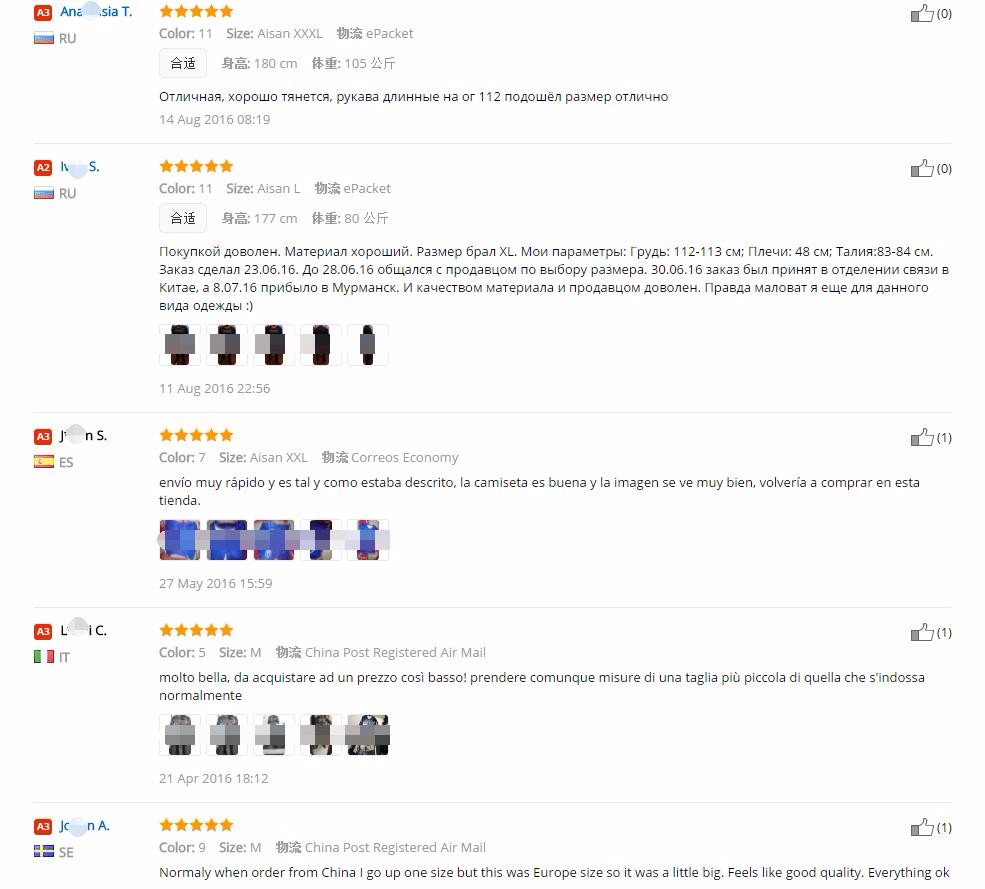Open second blue shirt photo in Spanish review
This screenshot has height=889, width=985.
(x=227, y=540)
